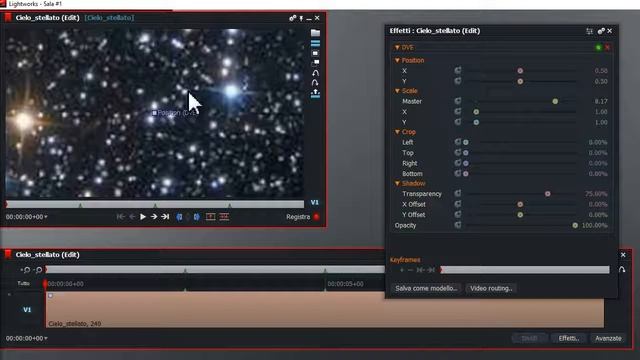Play the viewer clip
The width and height of the screenshot is (640, 360).
143,217
